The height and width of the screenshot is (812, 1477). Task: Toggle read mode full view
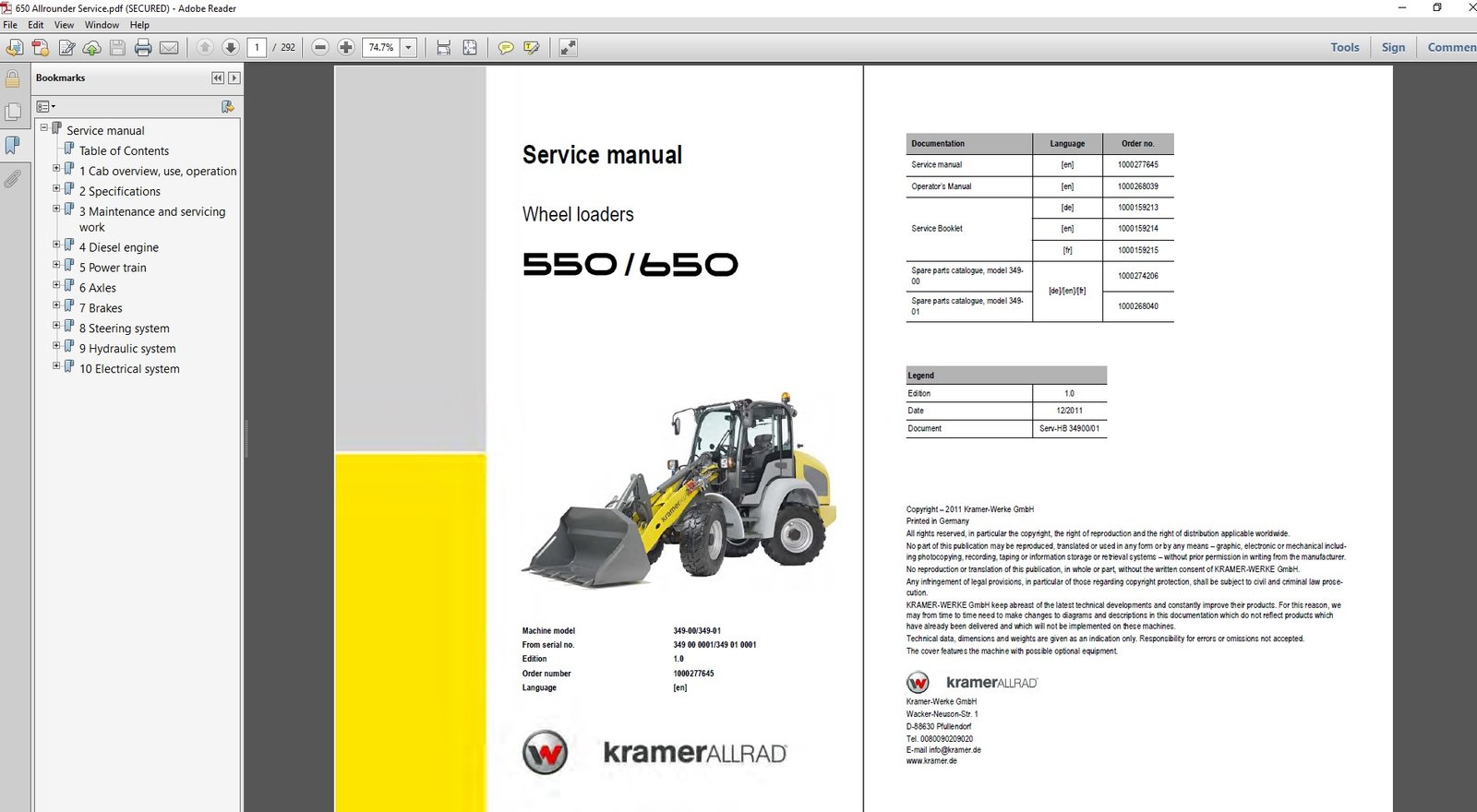(568, 47)
